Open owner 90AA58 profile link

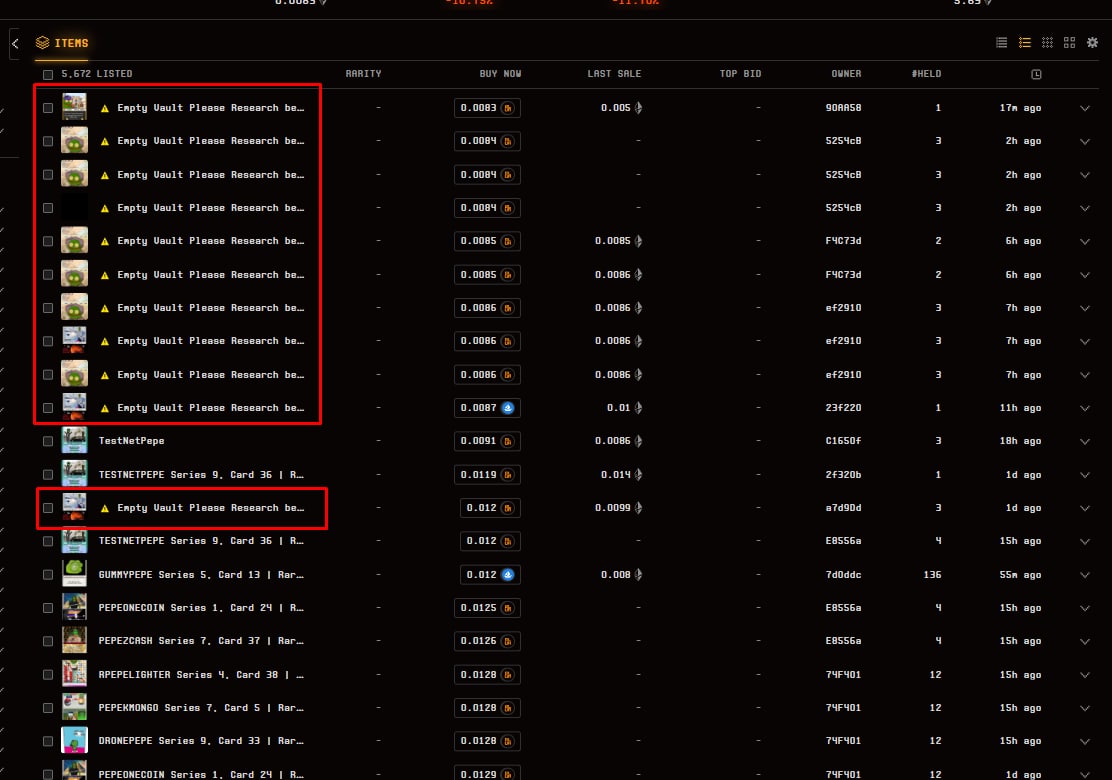click(x=843, y=108)
